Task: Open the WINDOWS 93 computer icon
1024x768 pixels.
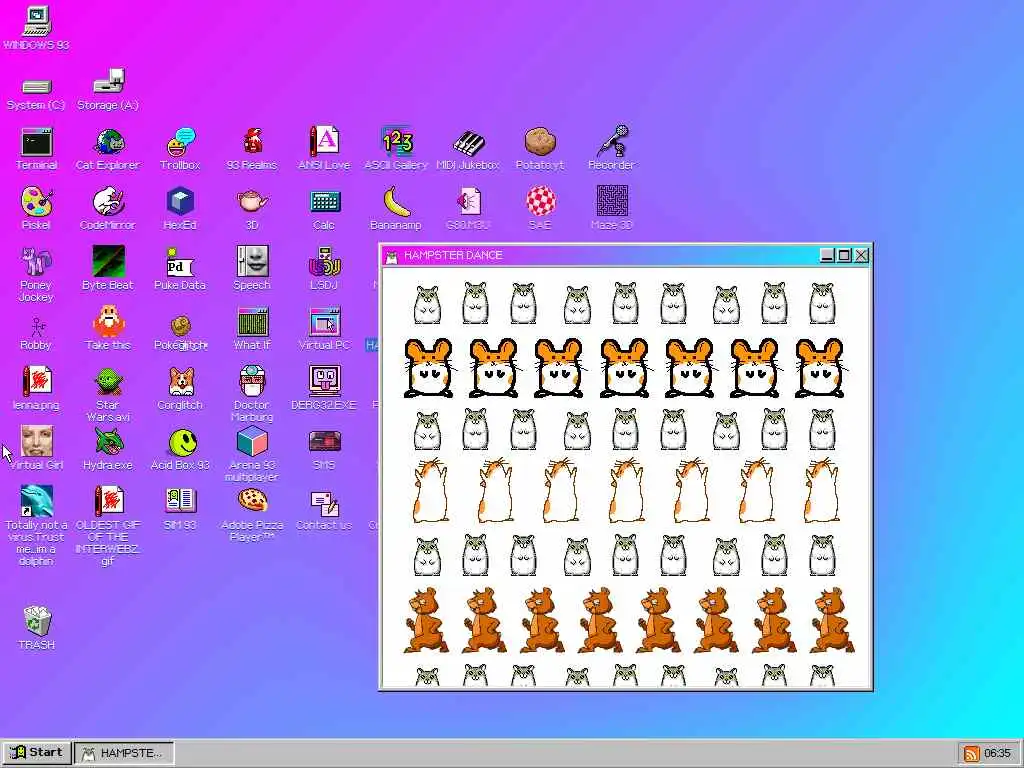Action: pos(37,22)
